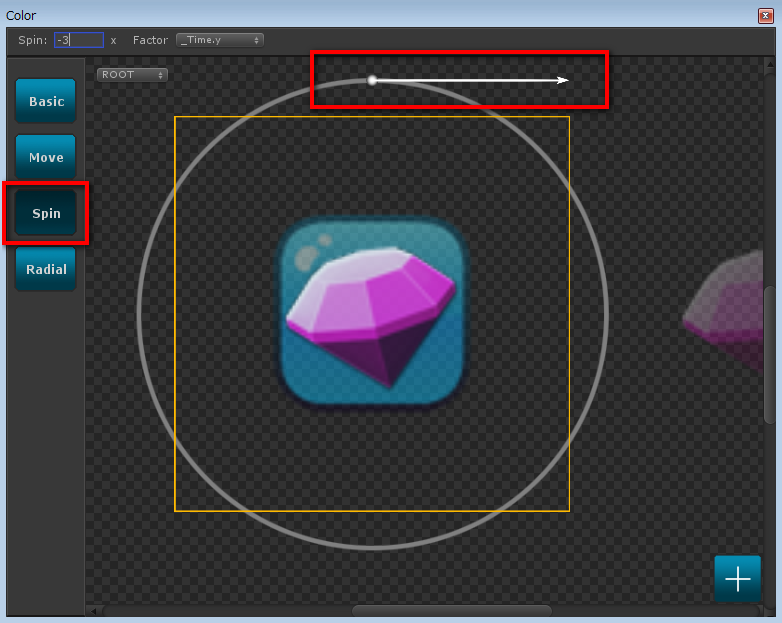Select the Move mode button
This screenshot has width=782, height=623.
point(46,157)
